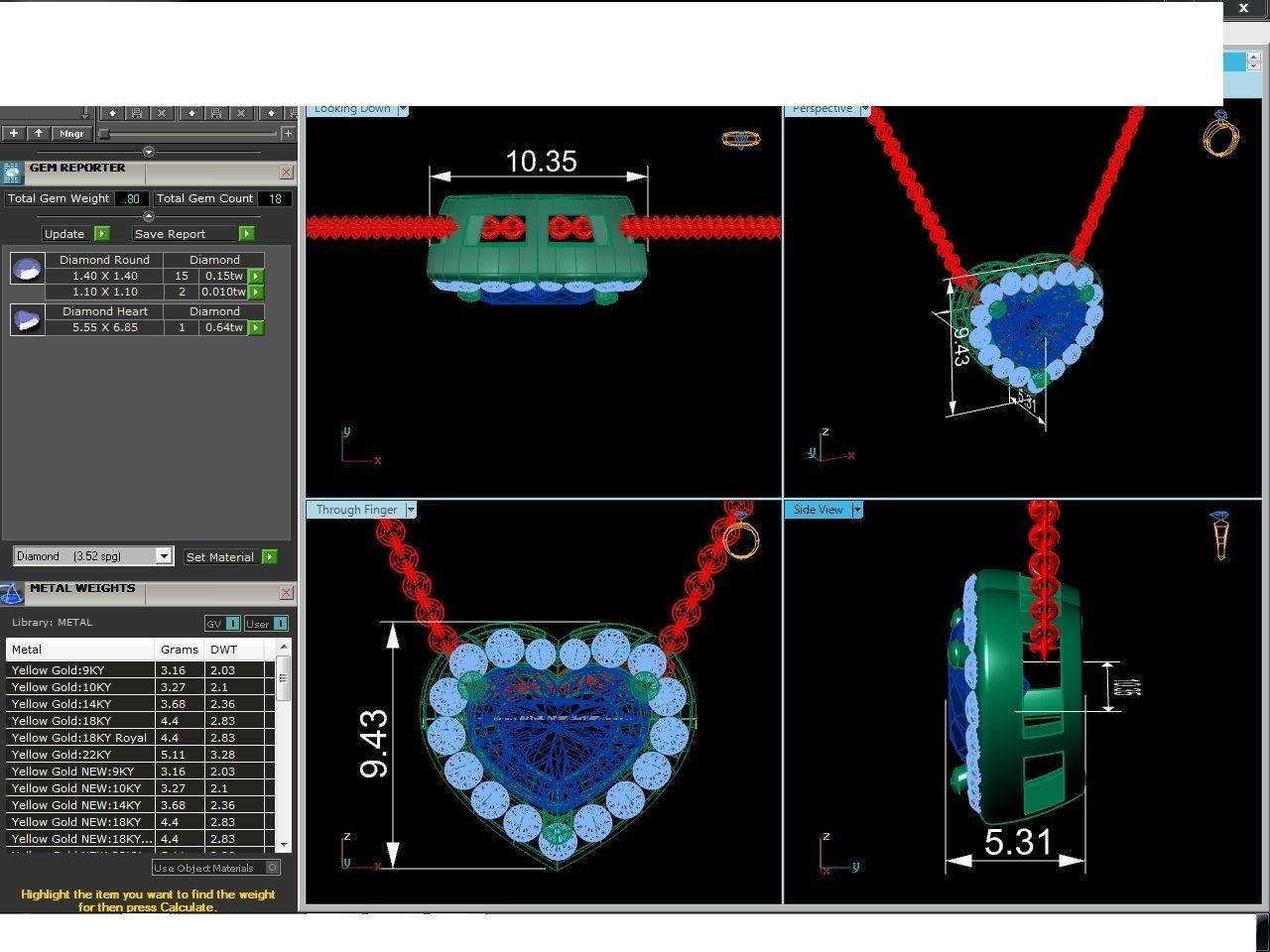The height and width of the screenshot is (952, 1270).
Task: Click the 5.31 dimension in Side View
Action: pyautogui.click(x=1017, y=843)
